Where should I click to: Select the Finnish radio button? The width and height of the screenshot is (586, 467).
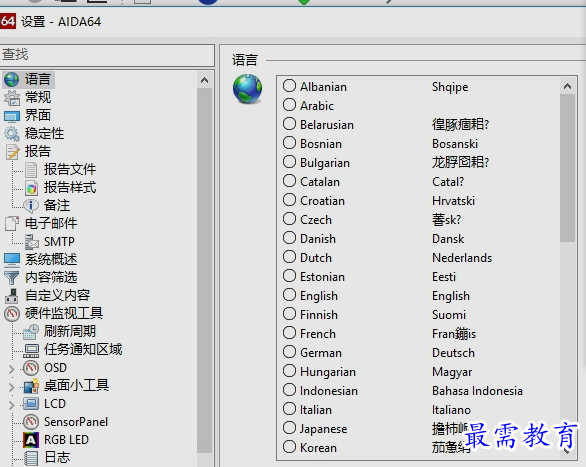pos(289,313)
